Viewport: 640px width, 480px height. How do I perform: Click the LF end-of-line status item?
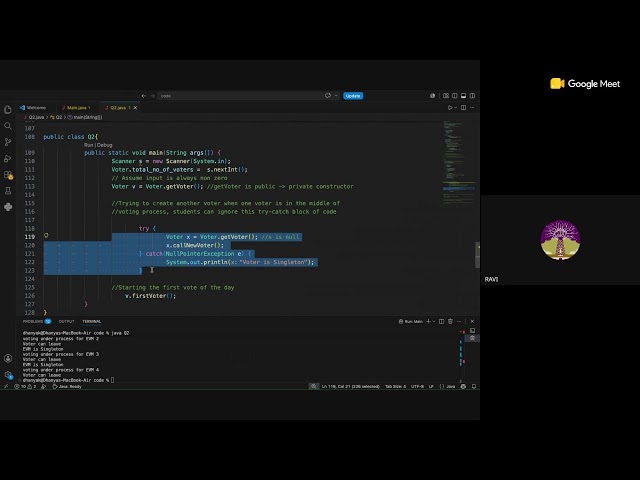coord(431,387)
